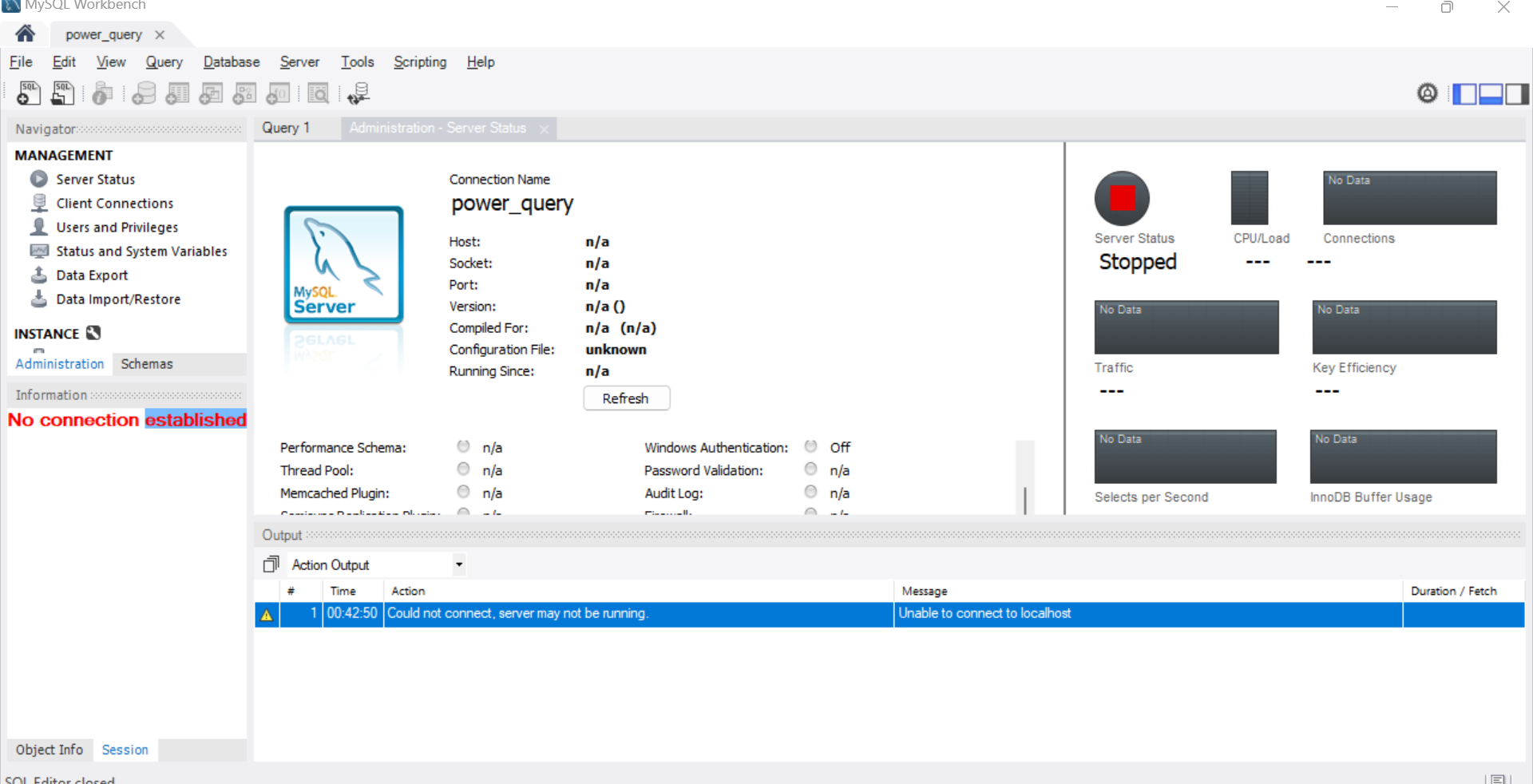This screenshot has height=784, width=1533.
Task: Open the Edit menu
Action: point(64,61)
